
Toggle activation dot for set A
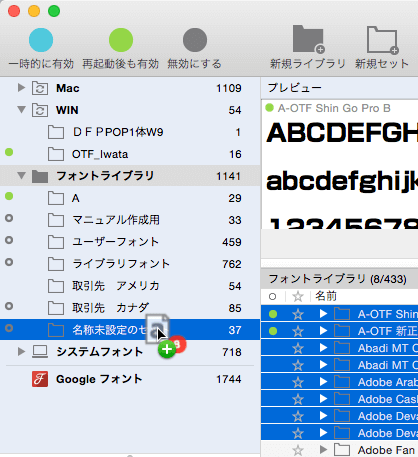pos(9,196)
